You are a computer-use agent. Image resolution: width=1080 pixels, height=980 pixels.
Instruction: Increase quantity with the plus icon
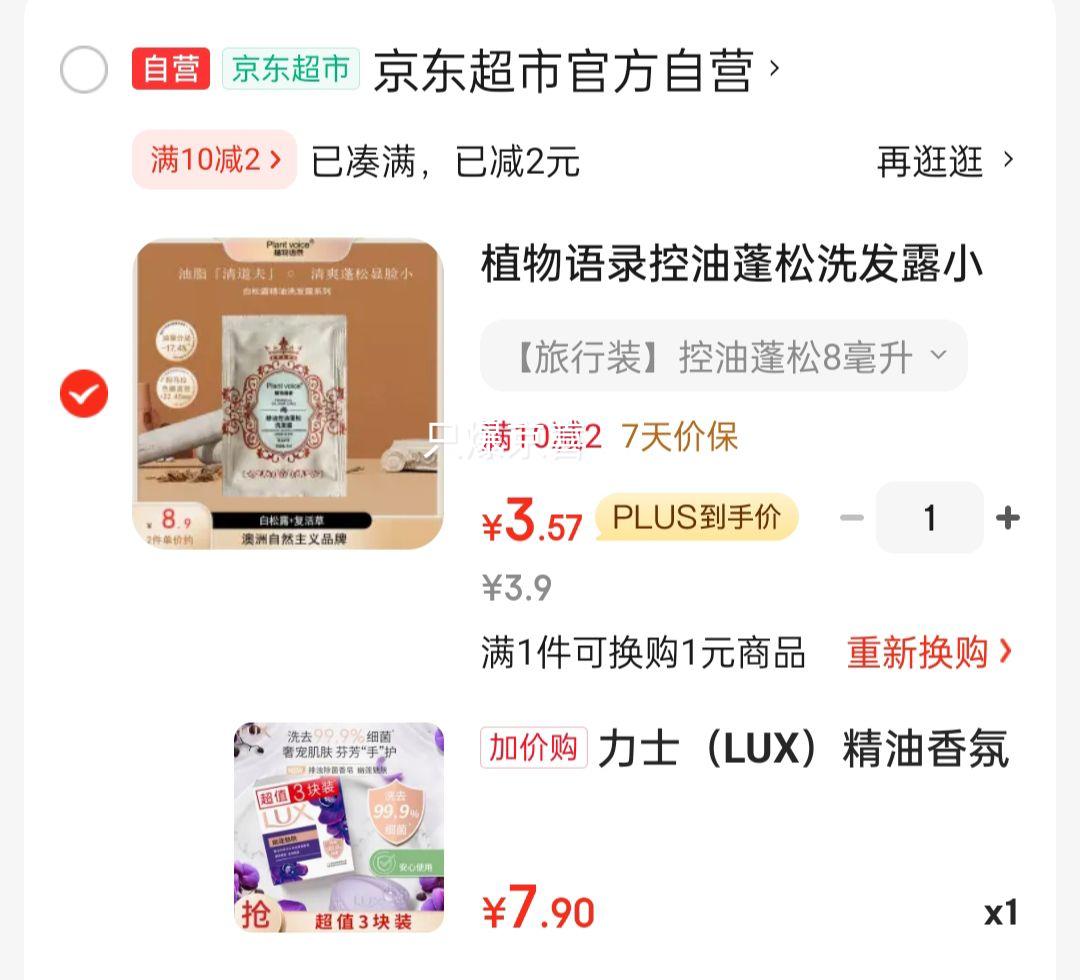pos(1008,518)
